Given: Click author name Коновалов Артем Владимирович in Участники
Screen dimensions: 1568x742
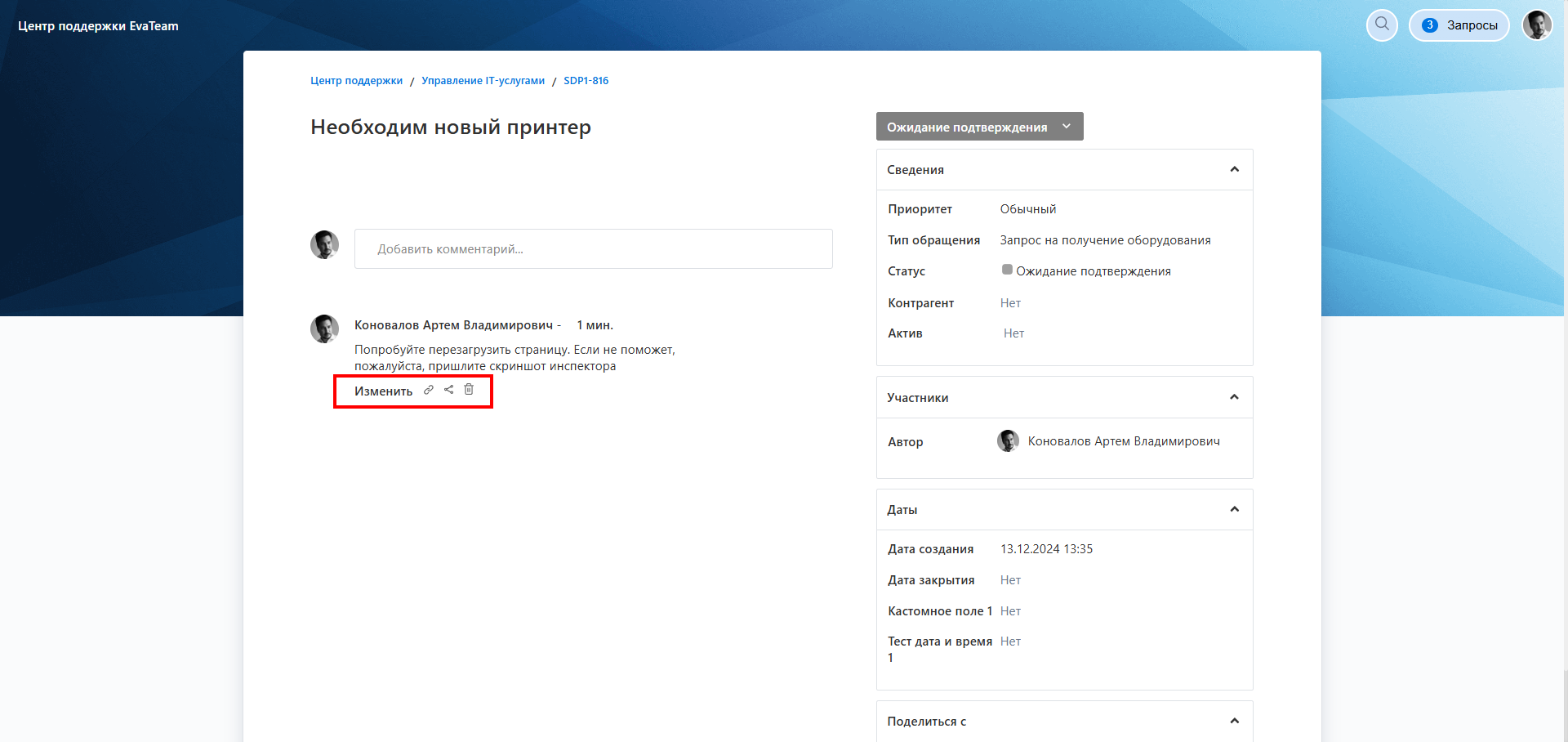Looking at the screenshot, I should [1124, 441].
